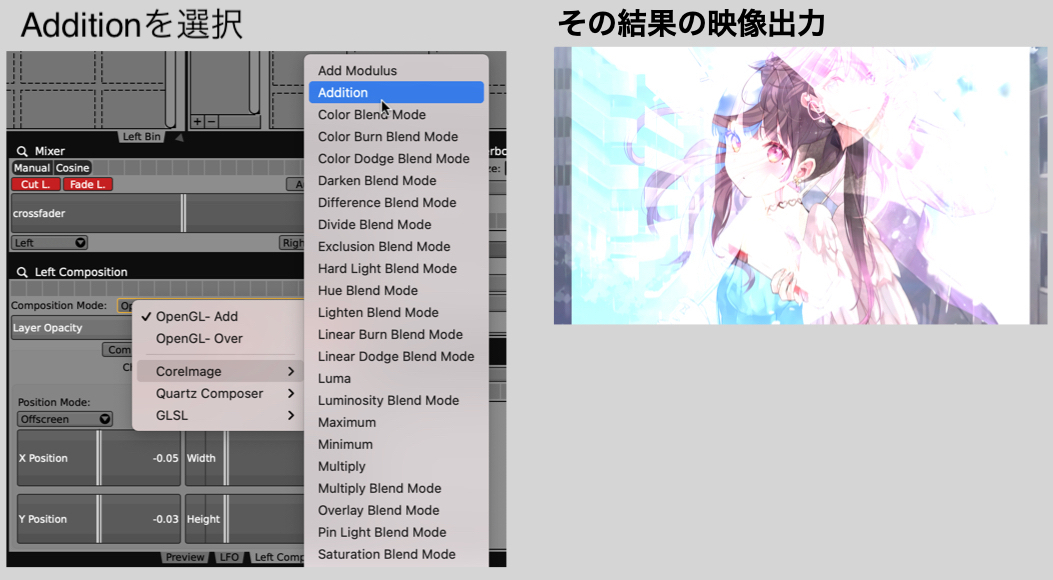
Task: Adjust the Height slider
Action: [244, 519]
